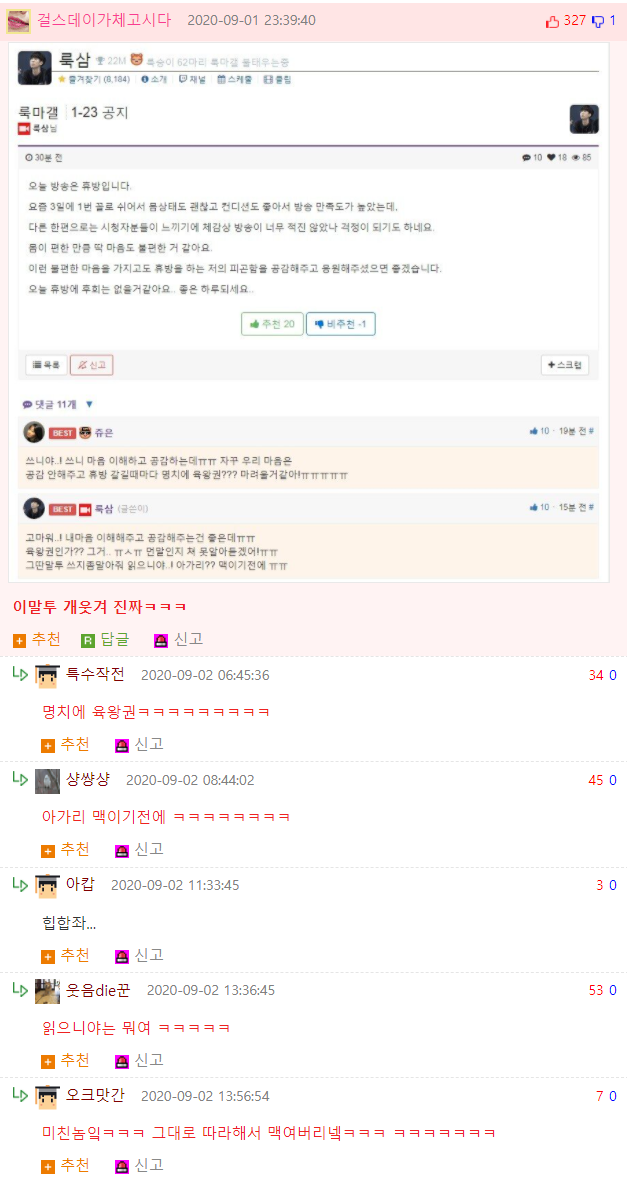The image size is (627, 1180).
Task: Click the 스크랩 button
Action: pyautogui.click(x=565, y=365)
